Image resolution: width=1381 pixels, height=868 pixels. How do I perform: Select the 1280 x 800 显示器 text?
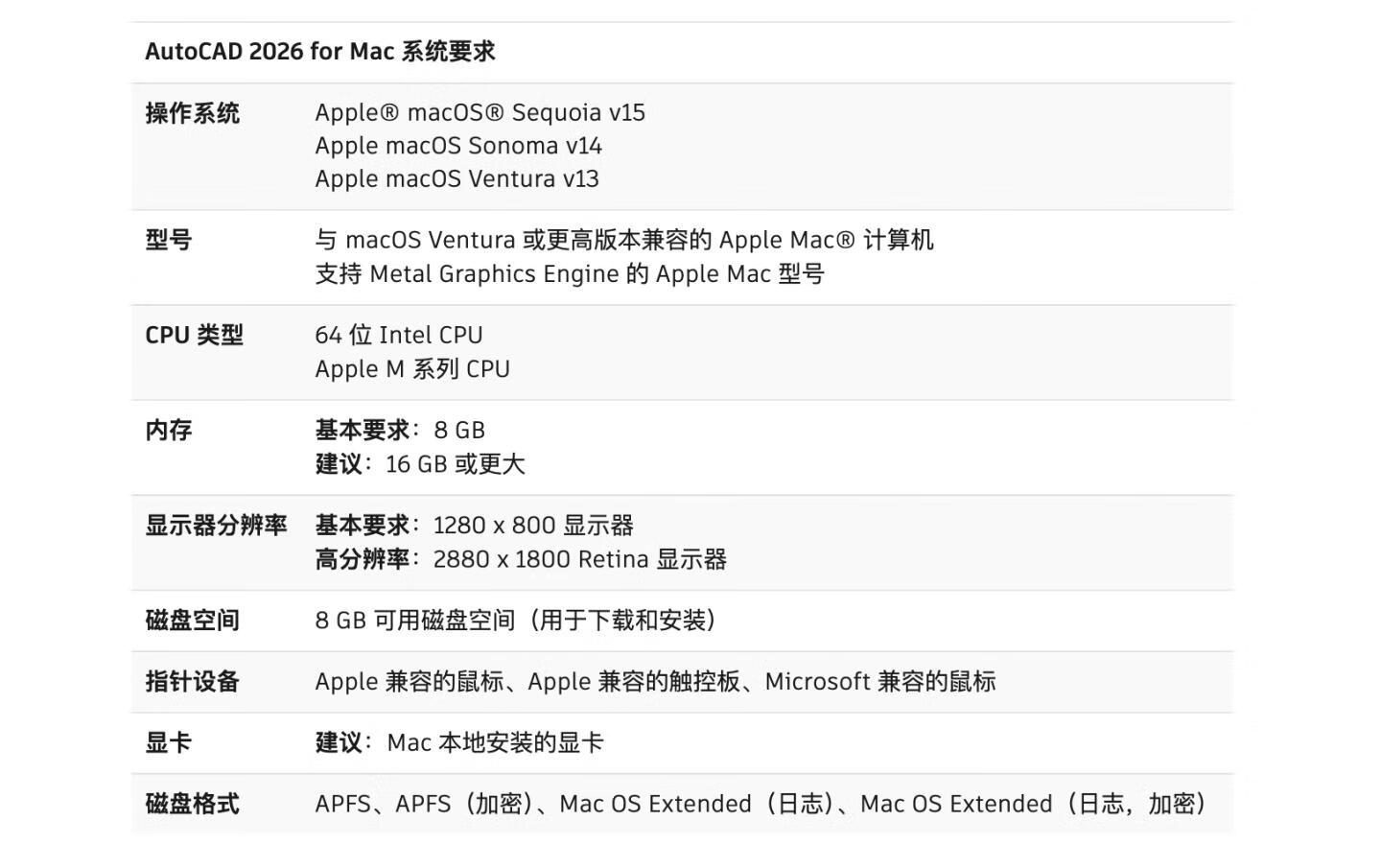[x=532, y=526]
